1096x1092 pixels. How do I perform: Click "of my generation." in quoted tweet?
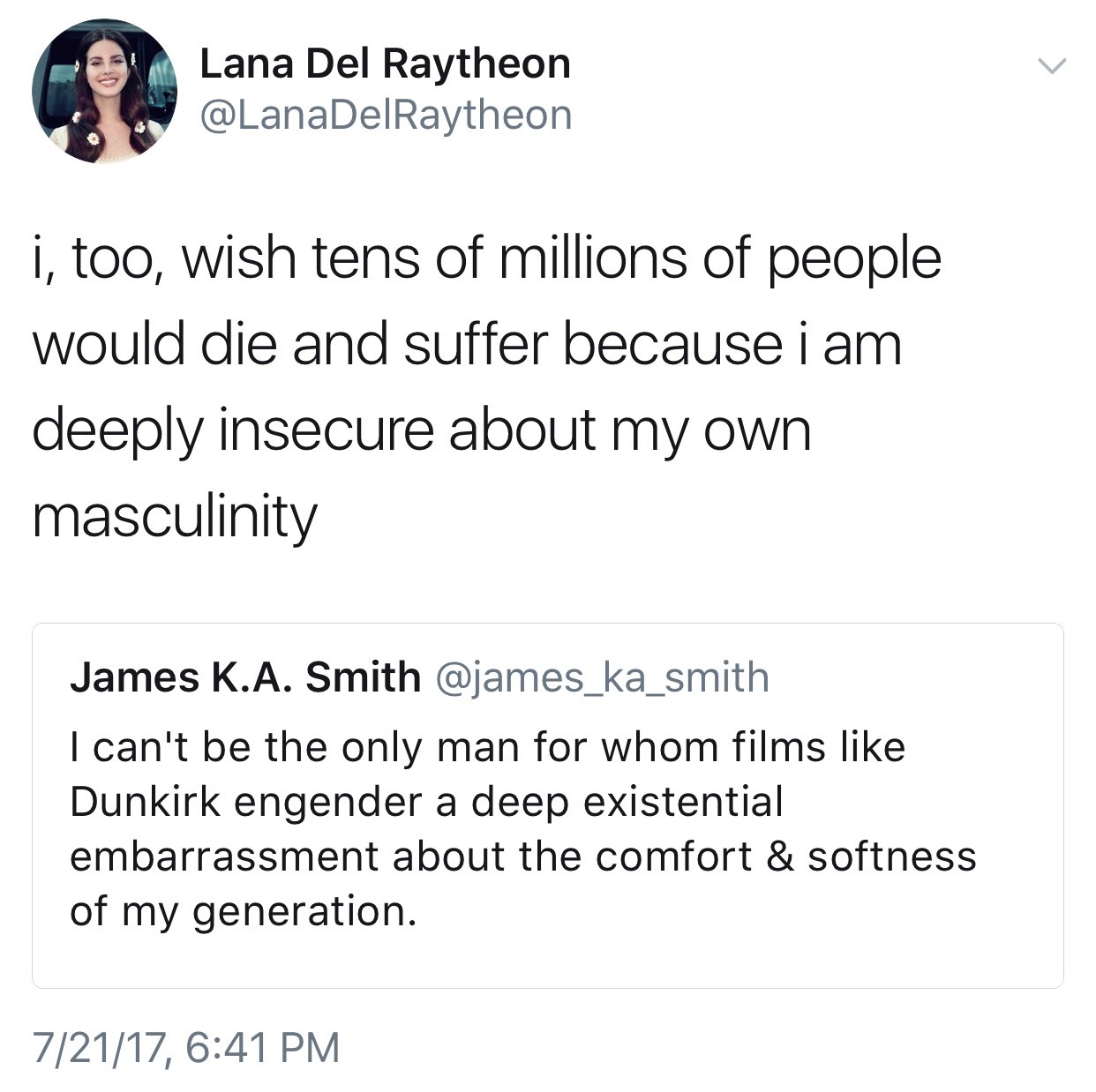(x=243, y=911)
